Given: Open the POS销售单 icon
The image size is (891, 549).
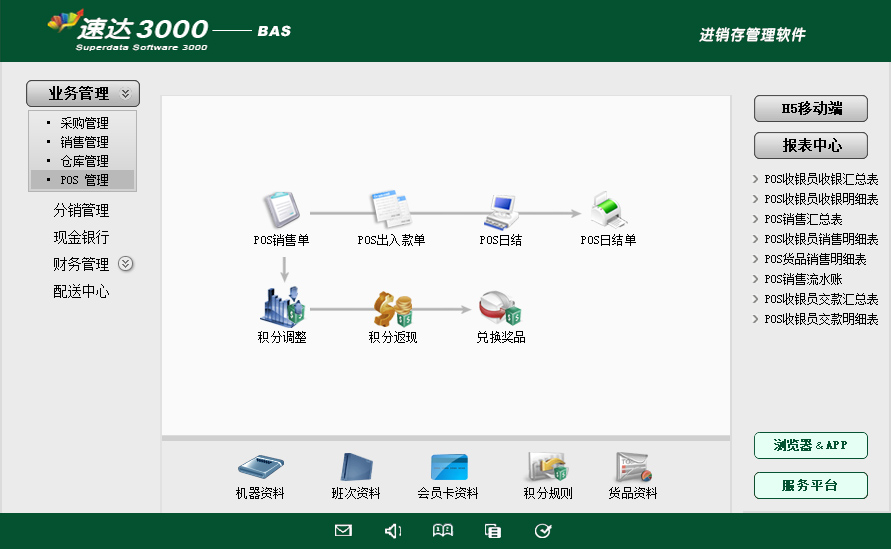Looking at the screenshot, I should pyautogui.click(x=281, y=212).
